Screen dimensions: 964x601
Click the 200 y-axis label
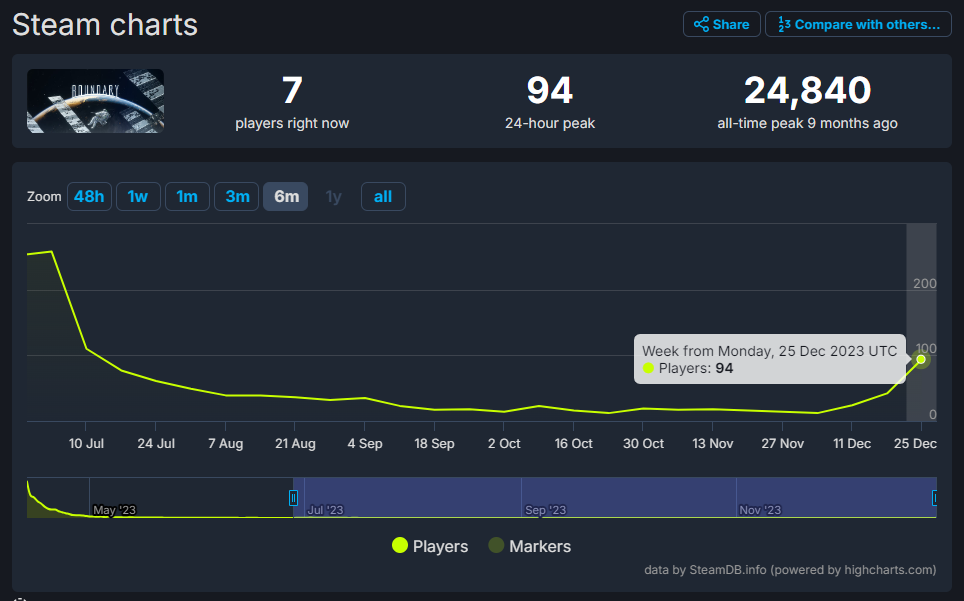point(925,283)
